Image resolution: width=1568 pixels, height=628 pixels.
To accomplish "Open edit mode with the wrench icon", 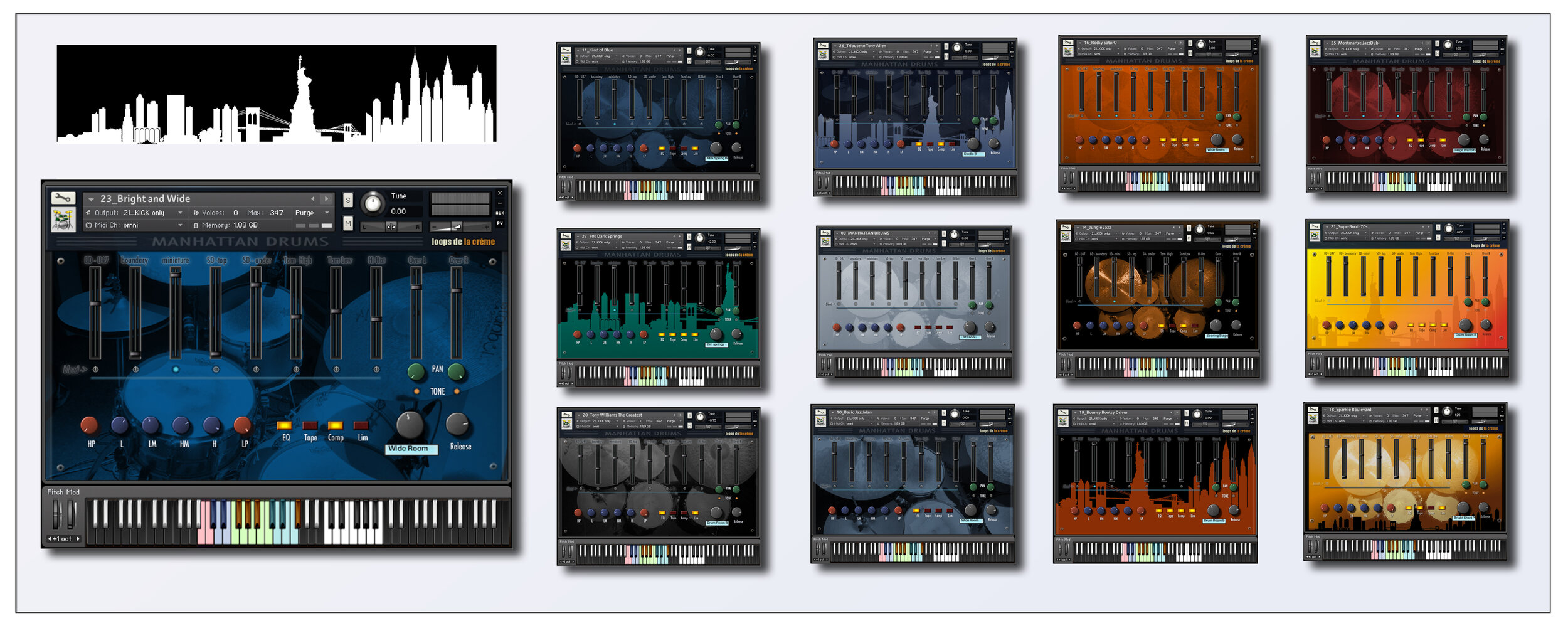I will (x=63, y=198).
